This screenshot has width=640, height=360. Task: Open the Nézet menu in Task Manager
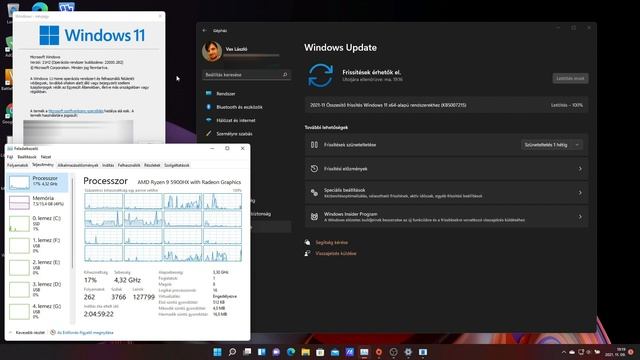pos(46,157)
